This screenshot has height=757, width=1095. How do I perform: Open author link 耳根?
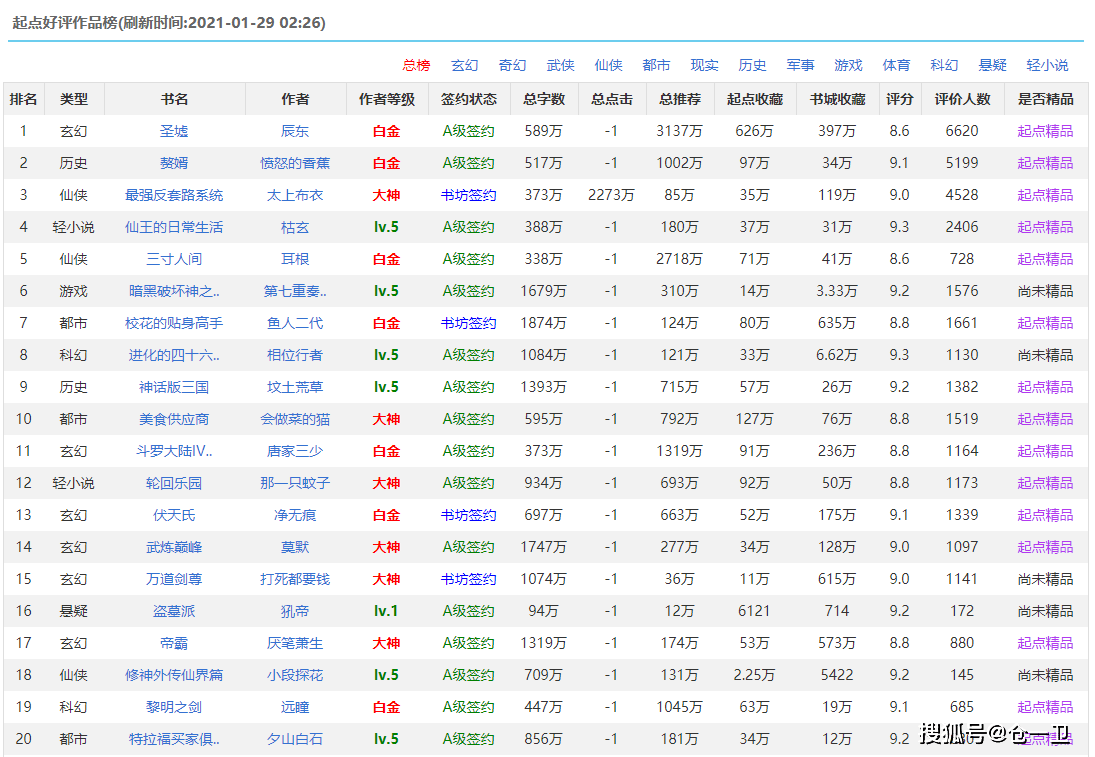(x=295, y=260)
